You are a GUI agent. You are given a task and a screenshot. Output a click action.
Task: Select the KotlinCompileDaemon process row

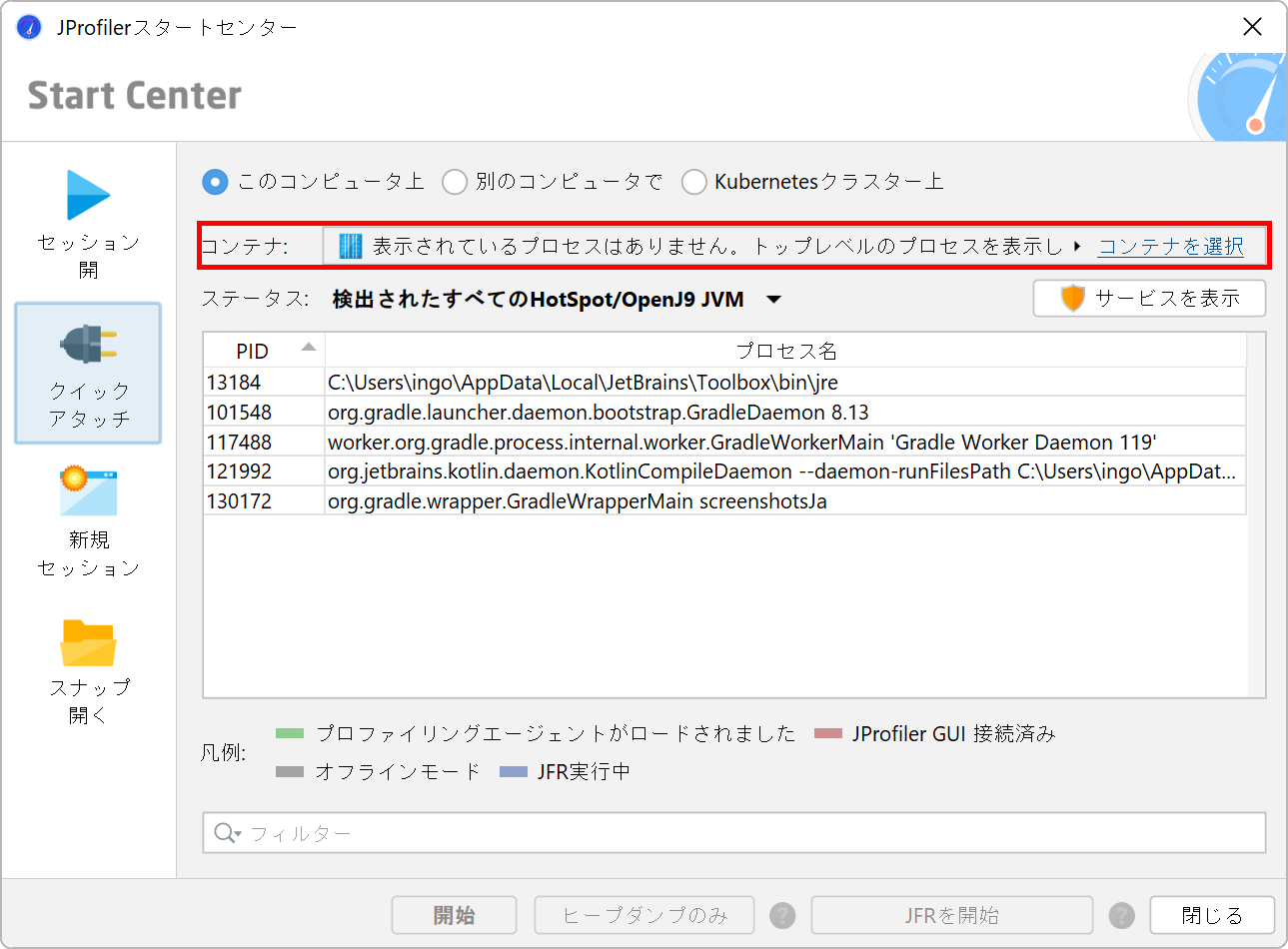point(724,472)
